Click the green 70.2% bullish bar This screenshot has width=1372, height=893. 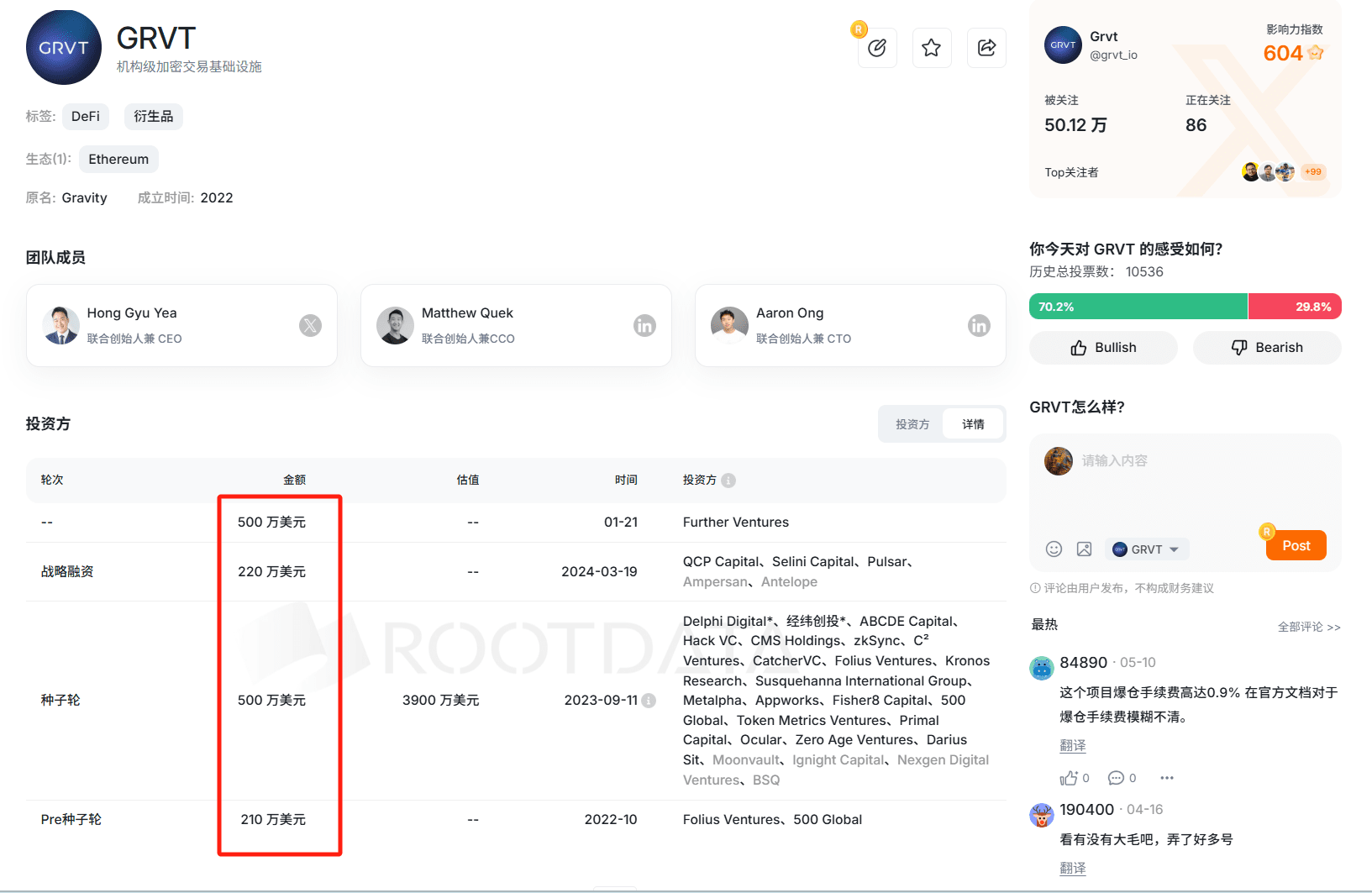[x=1138, y=307]
